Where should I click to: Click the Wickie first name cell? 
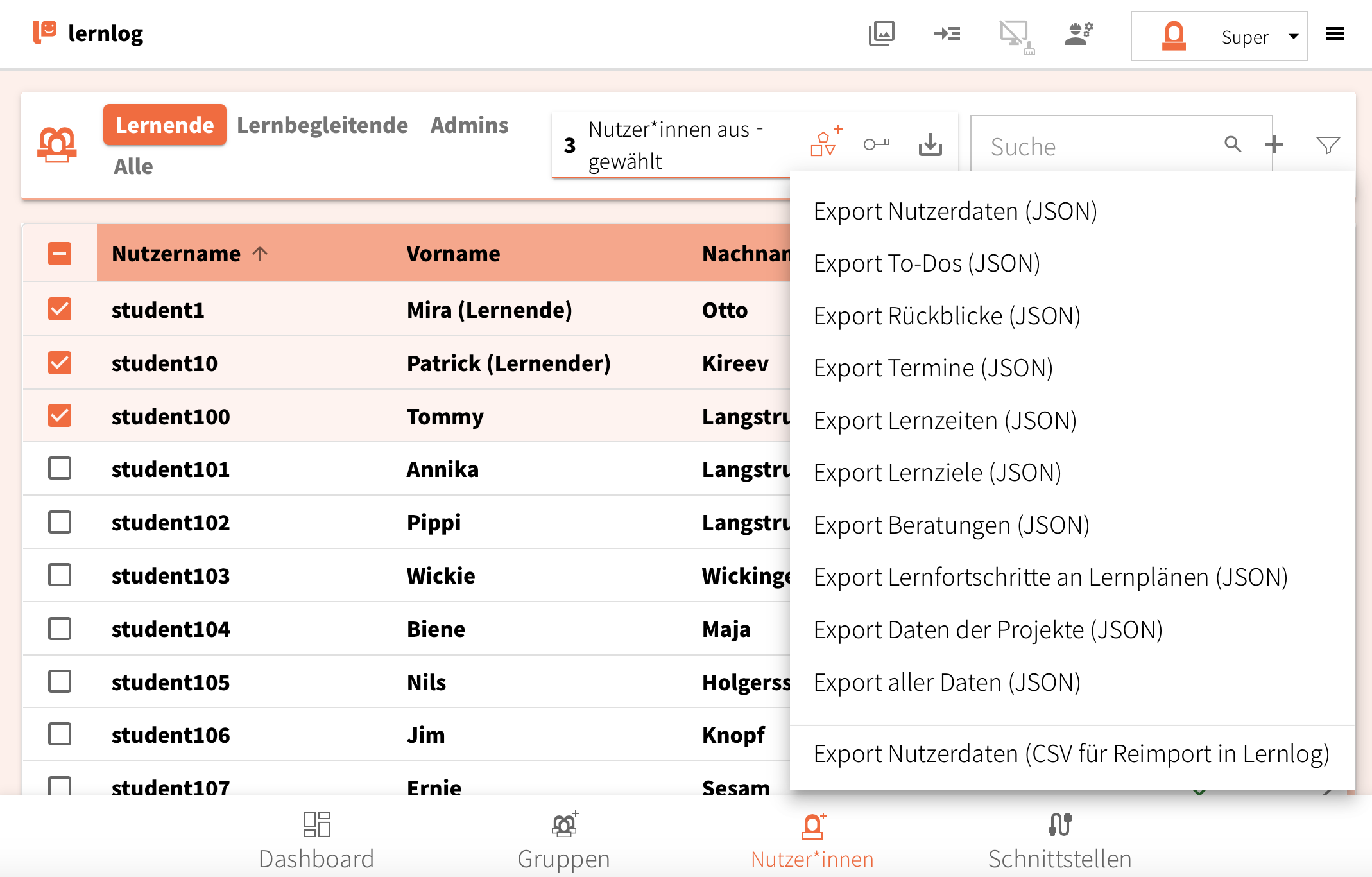point(441,575)
